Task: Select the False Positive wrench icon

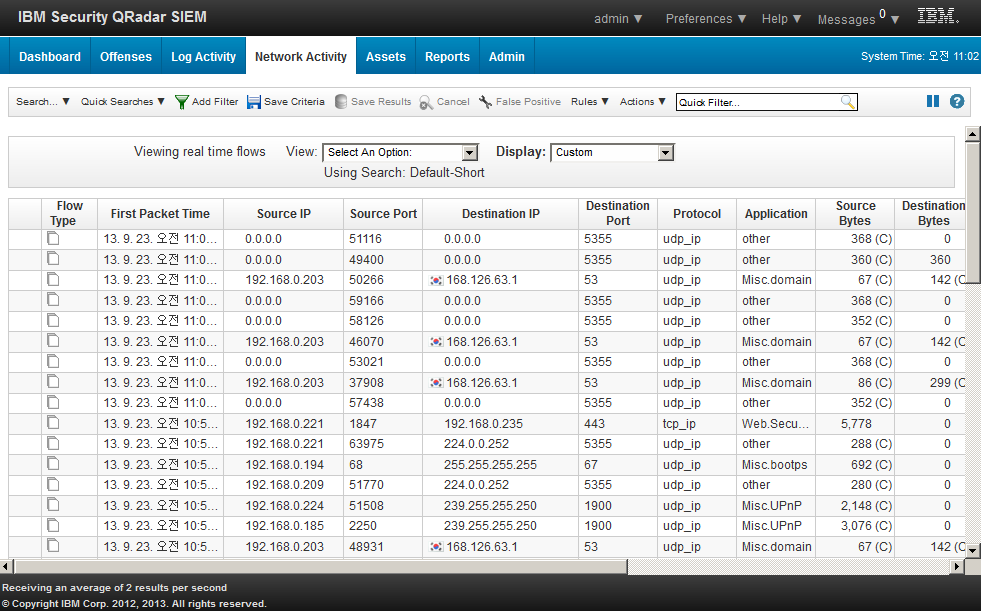Action: point(485,101)
